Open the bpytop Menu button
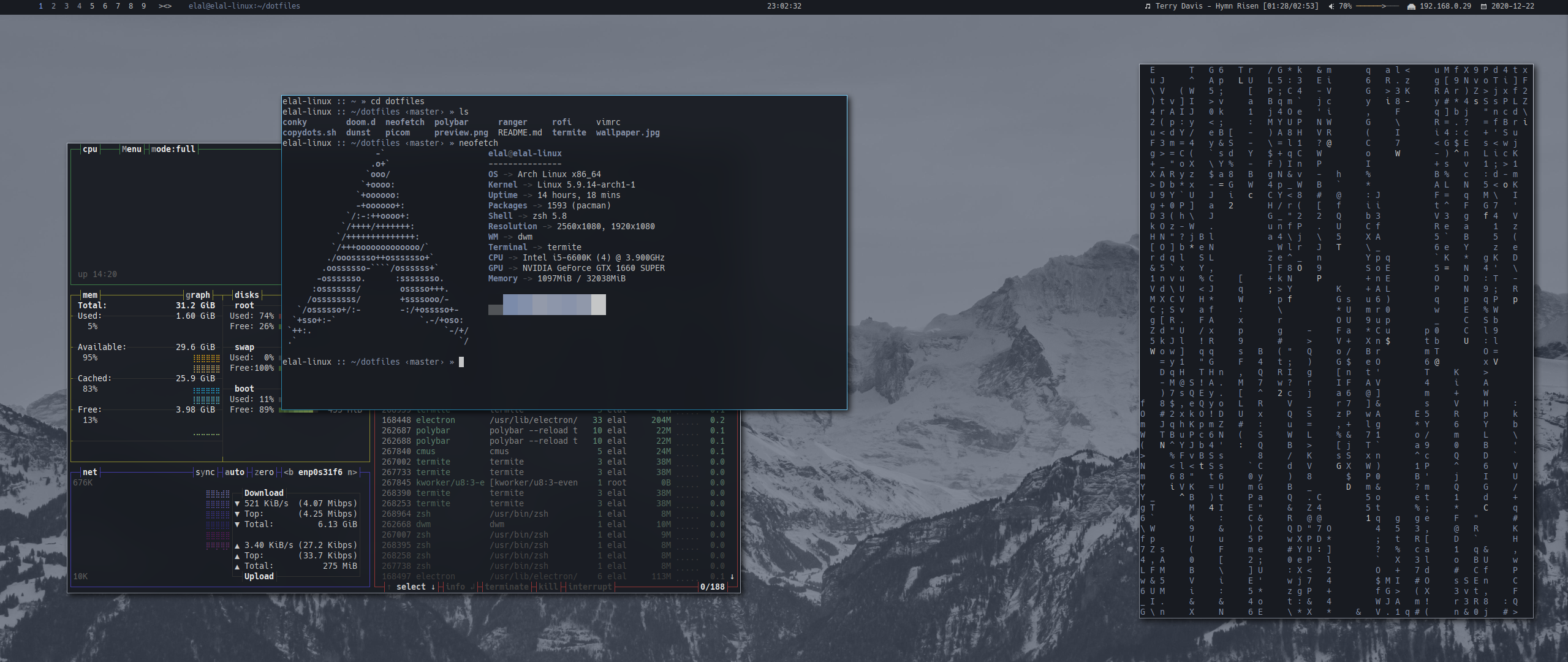 click(x=131, y=149)
